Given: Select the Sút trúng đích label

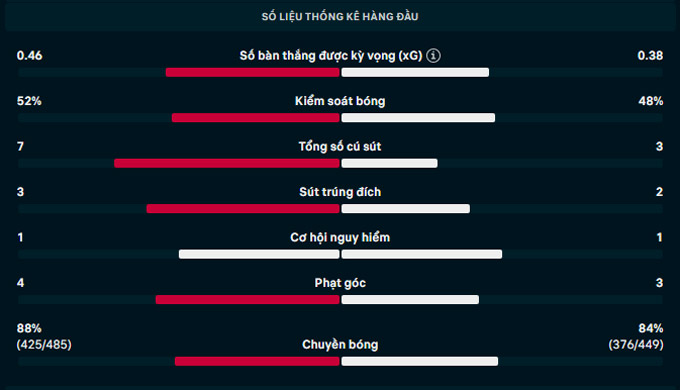Looking at the screenshot, I should pos(340,192).
